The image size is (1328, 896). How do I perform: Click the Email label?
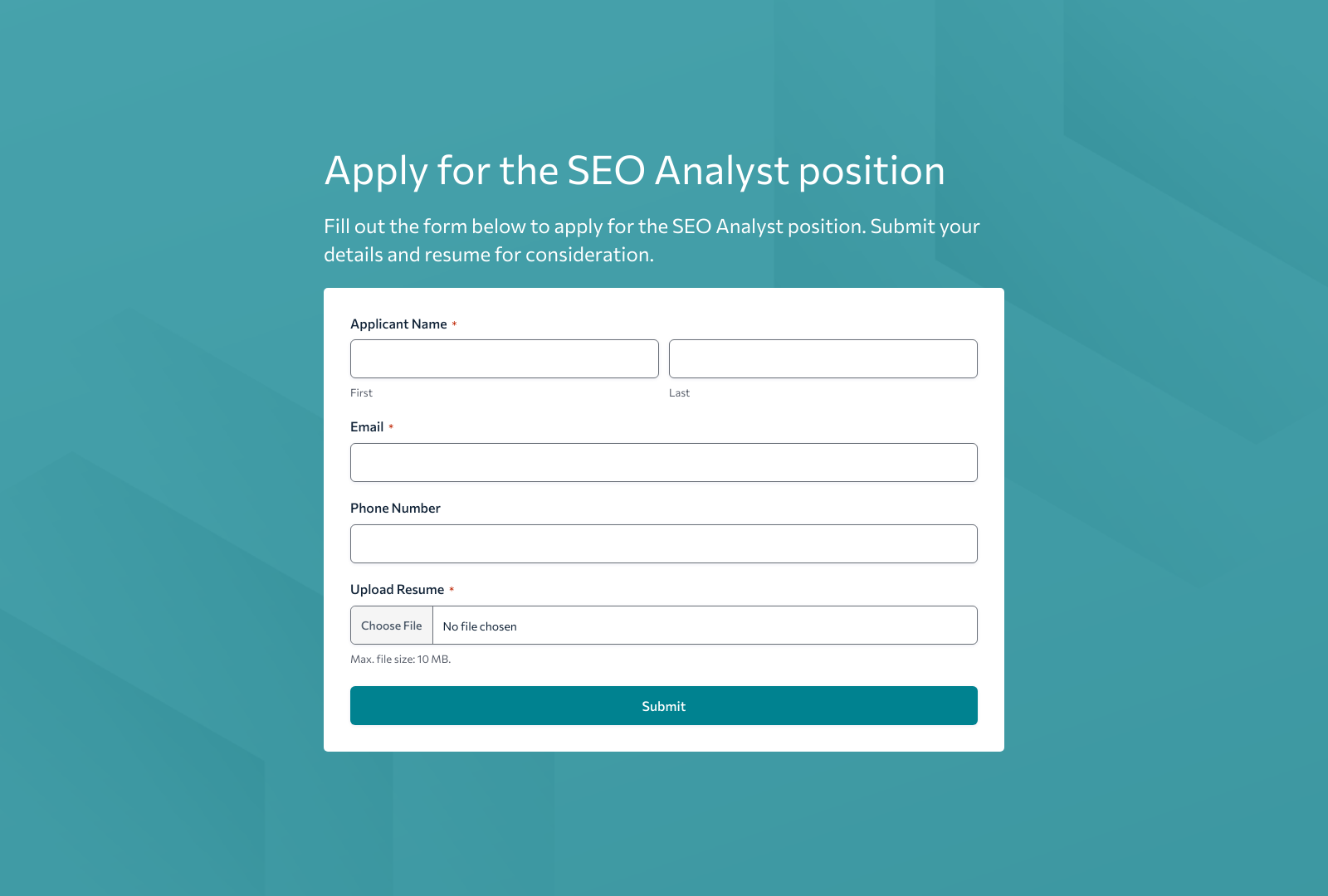368,426
